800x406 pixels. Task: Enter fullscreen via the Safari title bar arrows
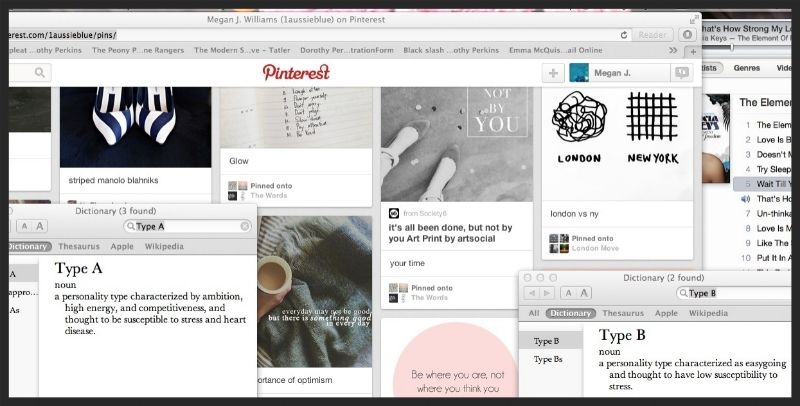tap(693, 19)
